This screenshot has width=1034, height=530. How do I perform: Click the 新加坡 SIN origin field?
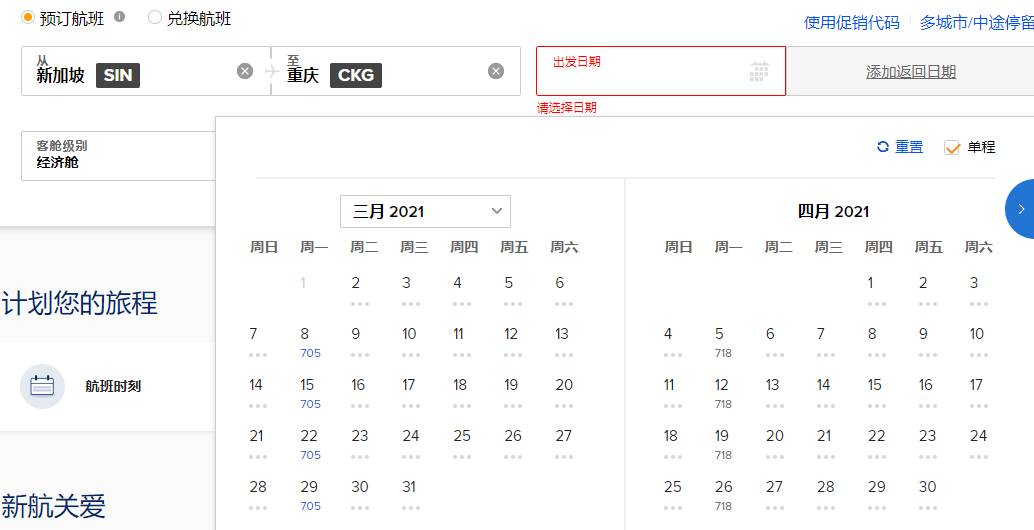tap(146, 71)
